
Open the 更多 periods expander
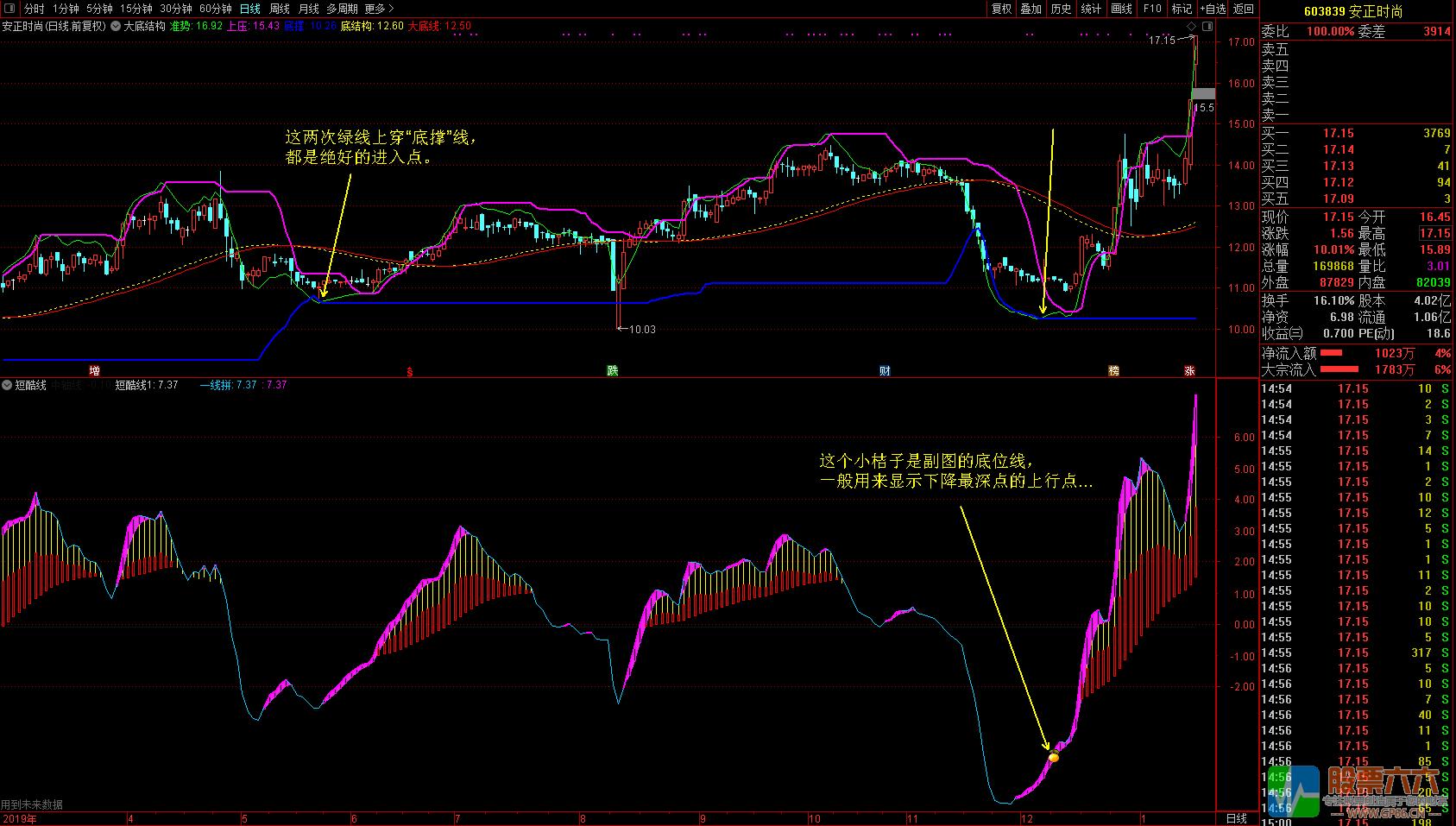point(380,9)
